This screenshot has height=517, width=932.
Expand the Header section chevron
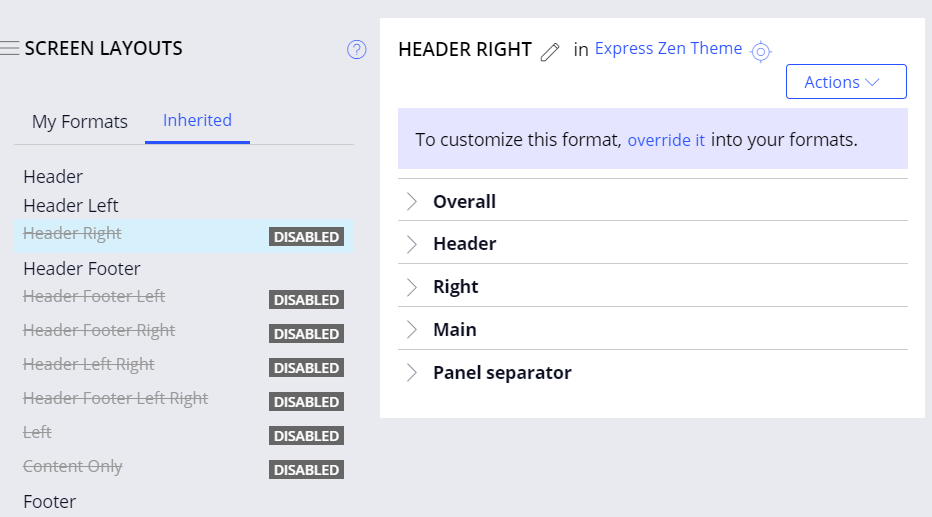pyautogui.click(x=411, y=244)
